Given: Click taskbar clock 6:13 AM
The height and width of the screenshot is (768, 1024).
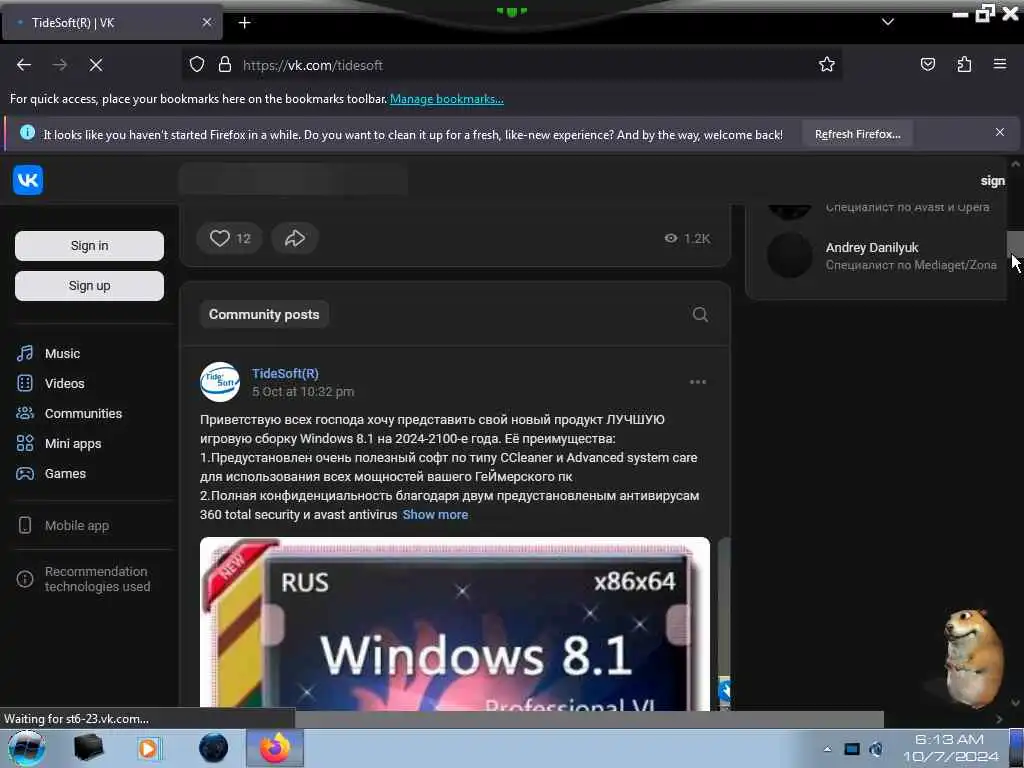Looking at the screenshot, I should point(950,748).
